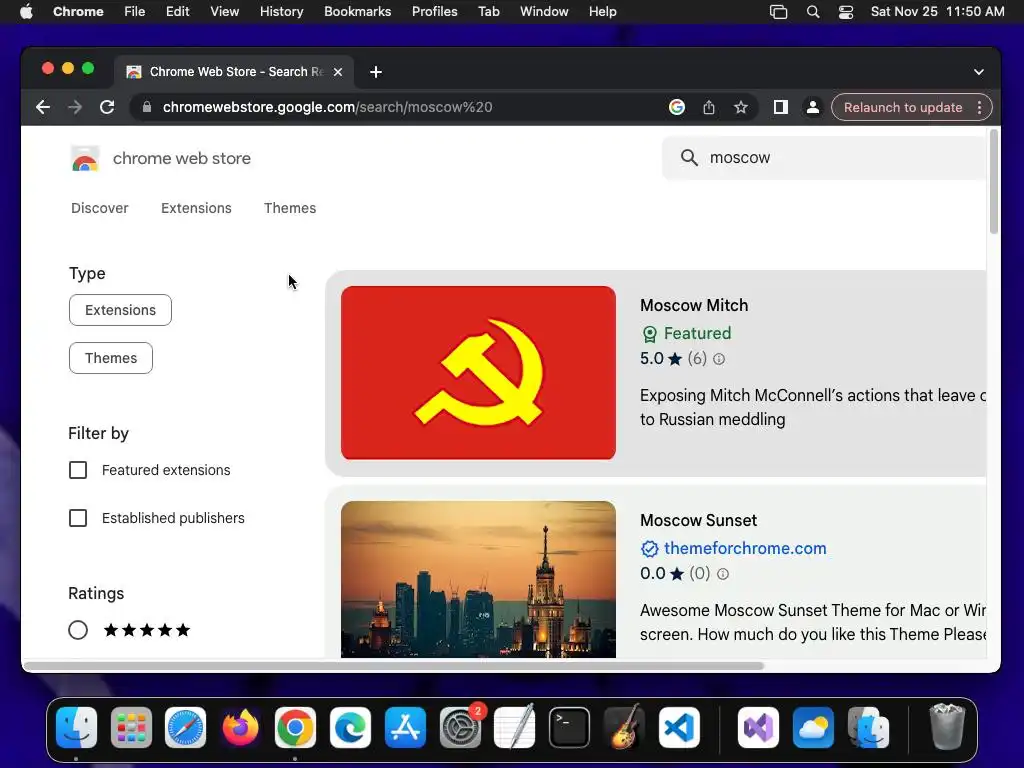
Task: Filter by type Themes chip
Action: coord(111,358)
